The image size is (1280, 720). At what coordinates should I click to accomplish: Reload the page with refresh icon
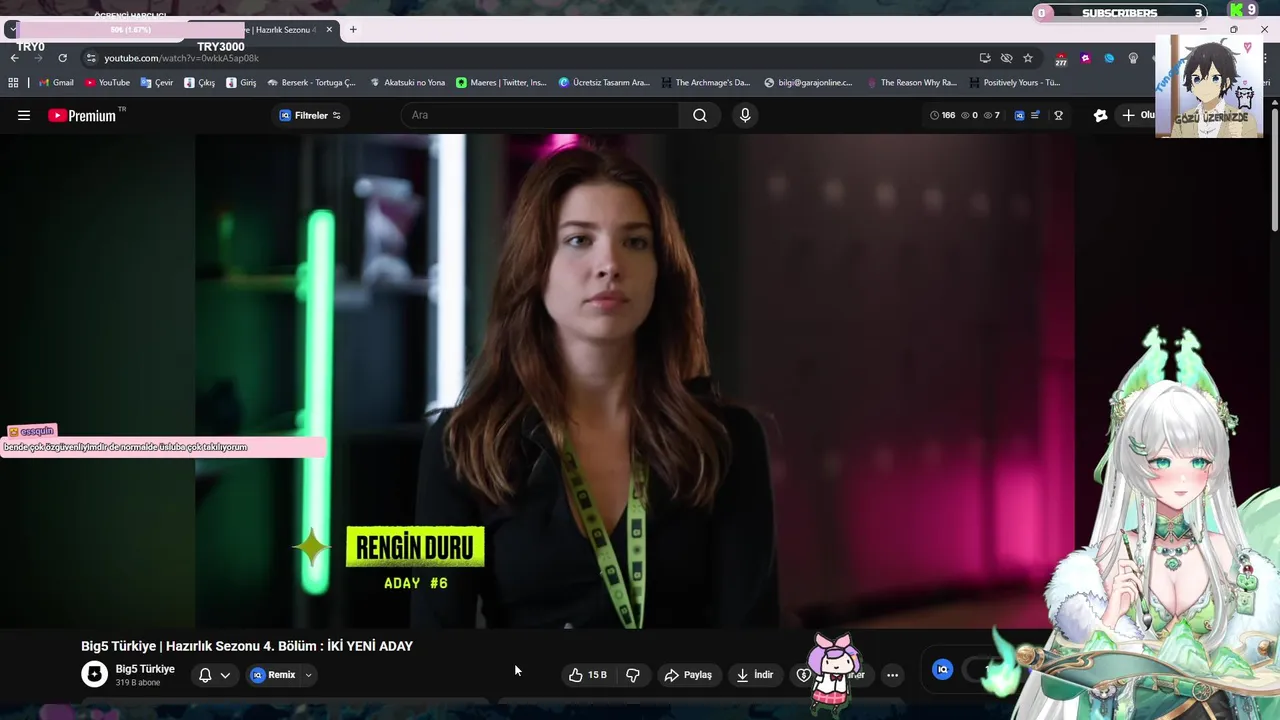click(x=62, y=58)
